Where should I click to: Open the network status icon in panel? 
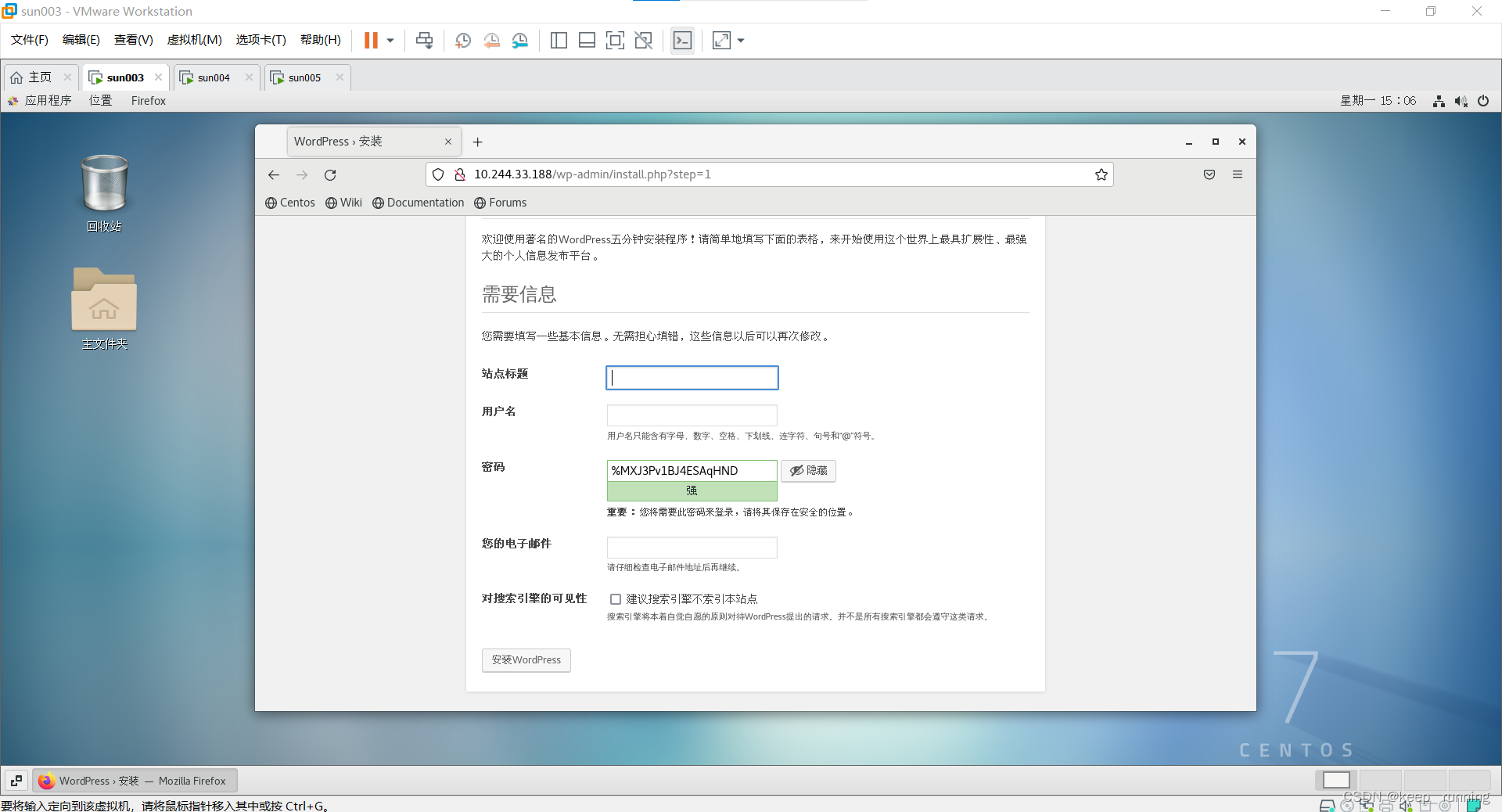coord(1439,101)
